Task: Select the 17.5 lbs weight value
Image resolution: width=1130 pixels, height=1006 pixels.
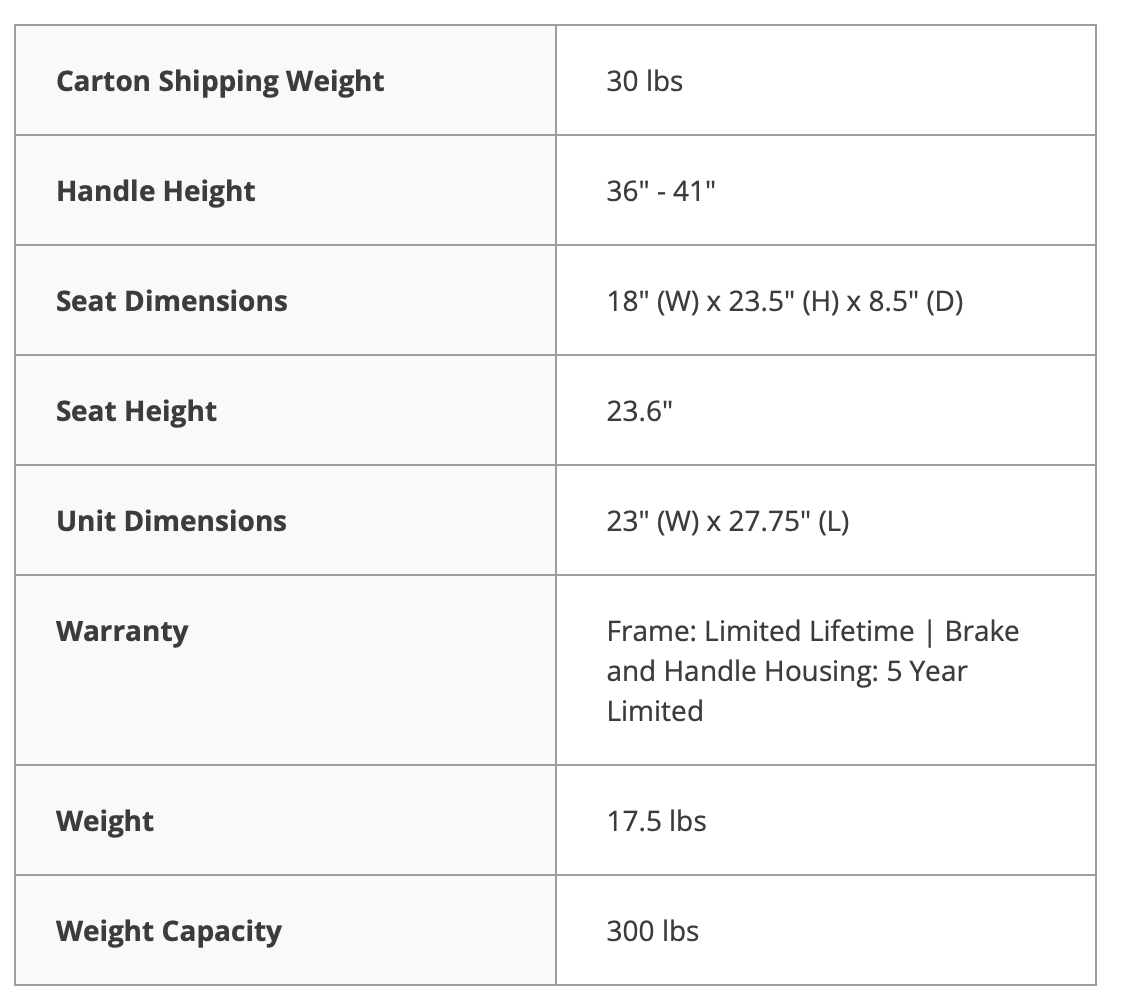Action: [656, 821]
